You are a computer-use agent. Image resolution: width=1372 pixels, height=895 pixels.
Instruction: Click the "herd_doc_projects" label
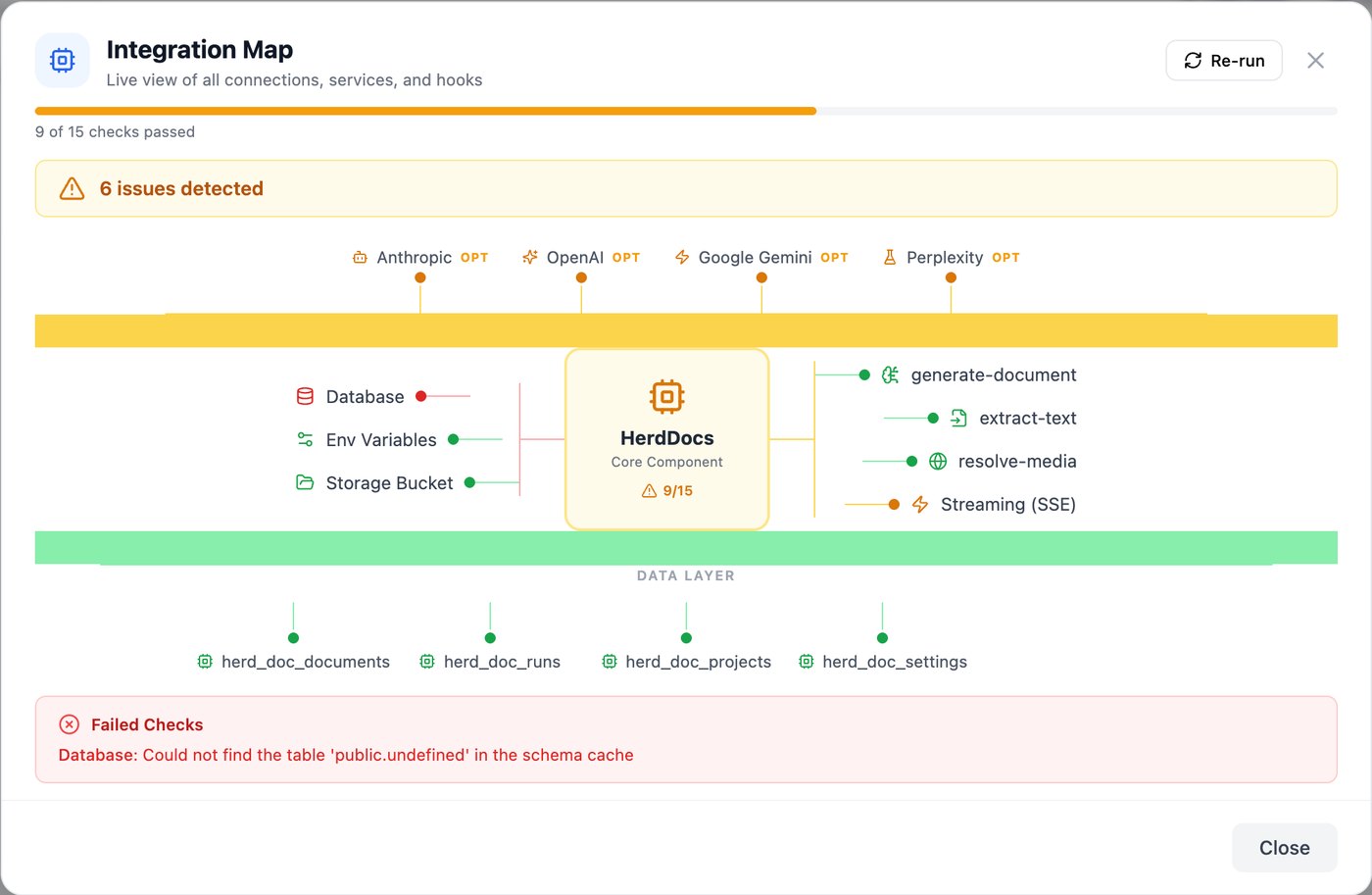(699, 662)
